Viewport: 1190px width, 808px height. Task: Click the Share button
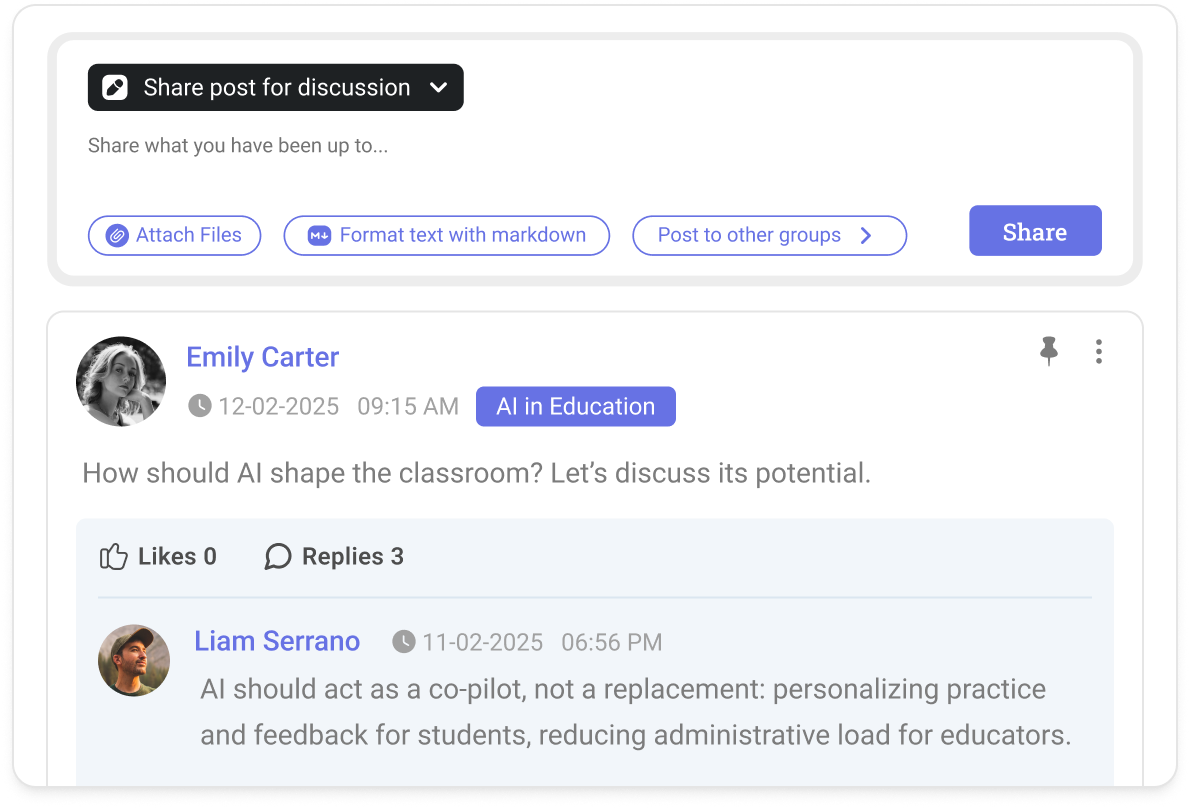(1035, 231)
